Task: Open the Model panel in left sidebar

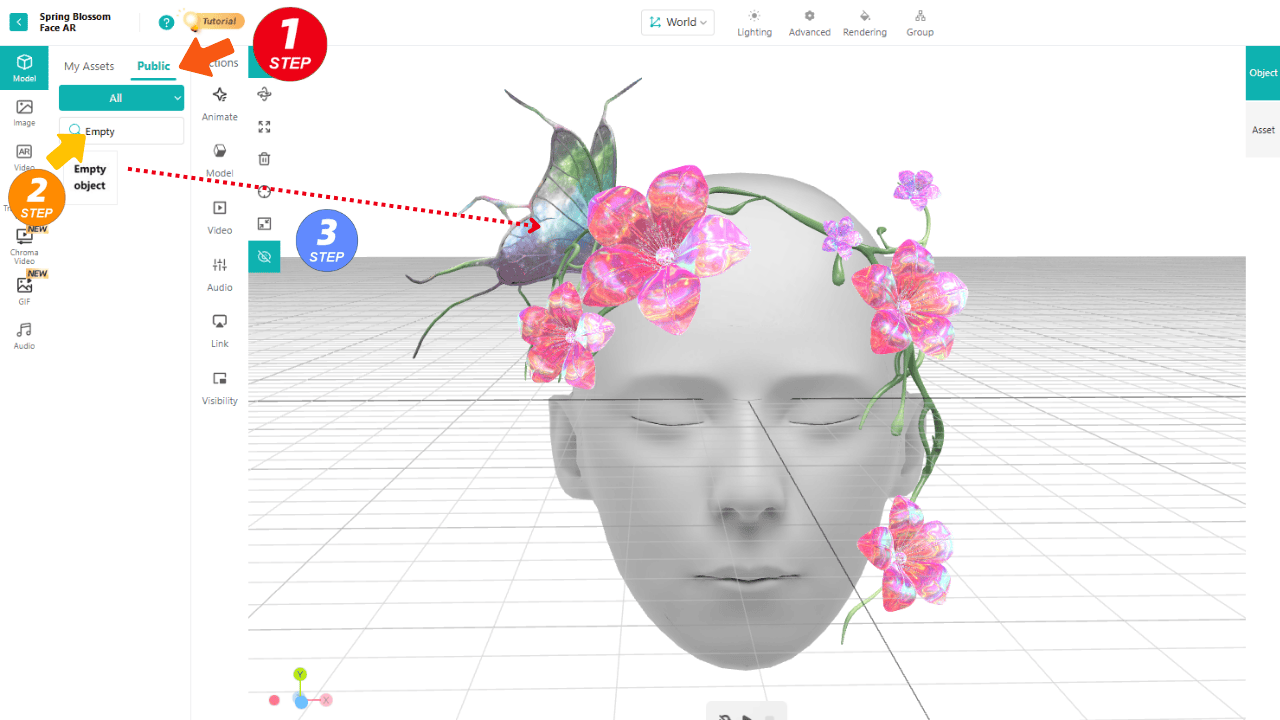Action: pyautogui.click(x=23, y=68)
